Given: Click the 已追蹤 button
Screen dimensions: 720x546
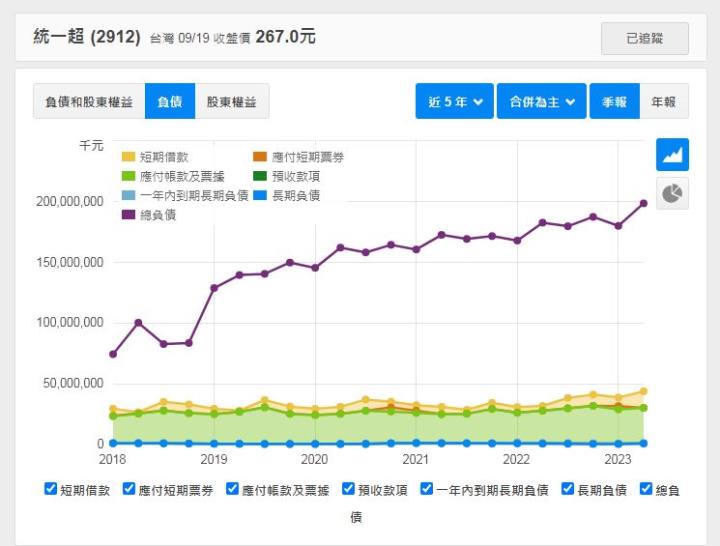Looking at the screenshot, I should (x=644, y=38).
